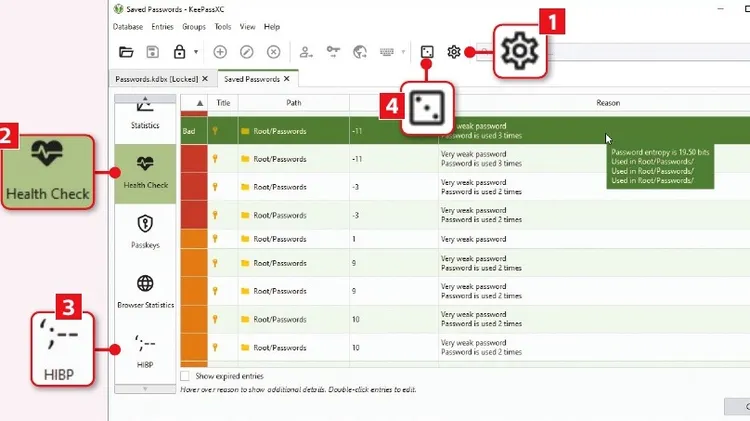The width and height of the screenshot is (750, 421).
Task: Sort the table by Reason column
Action: tap(608, 103)
